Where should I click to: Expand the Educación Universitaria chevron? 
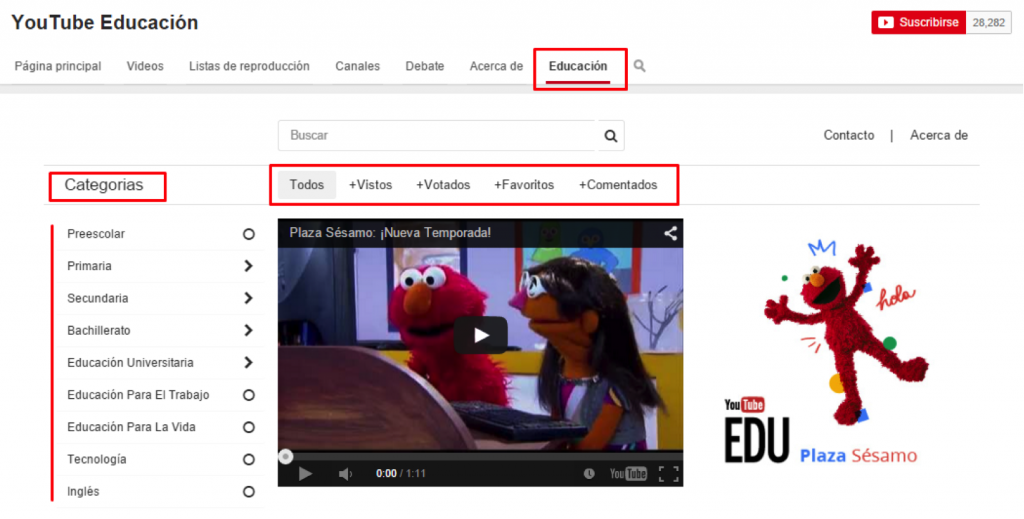(248, 362)
